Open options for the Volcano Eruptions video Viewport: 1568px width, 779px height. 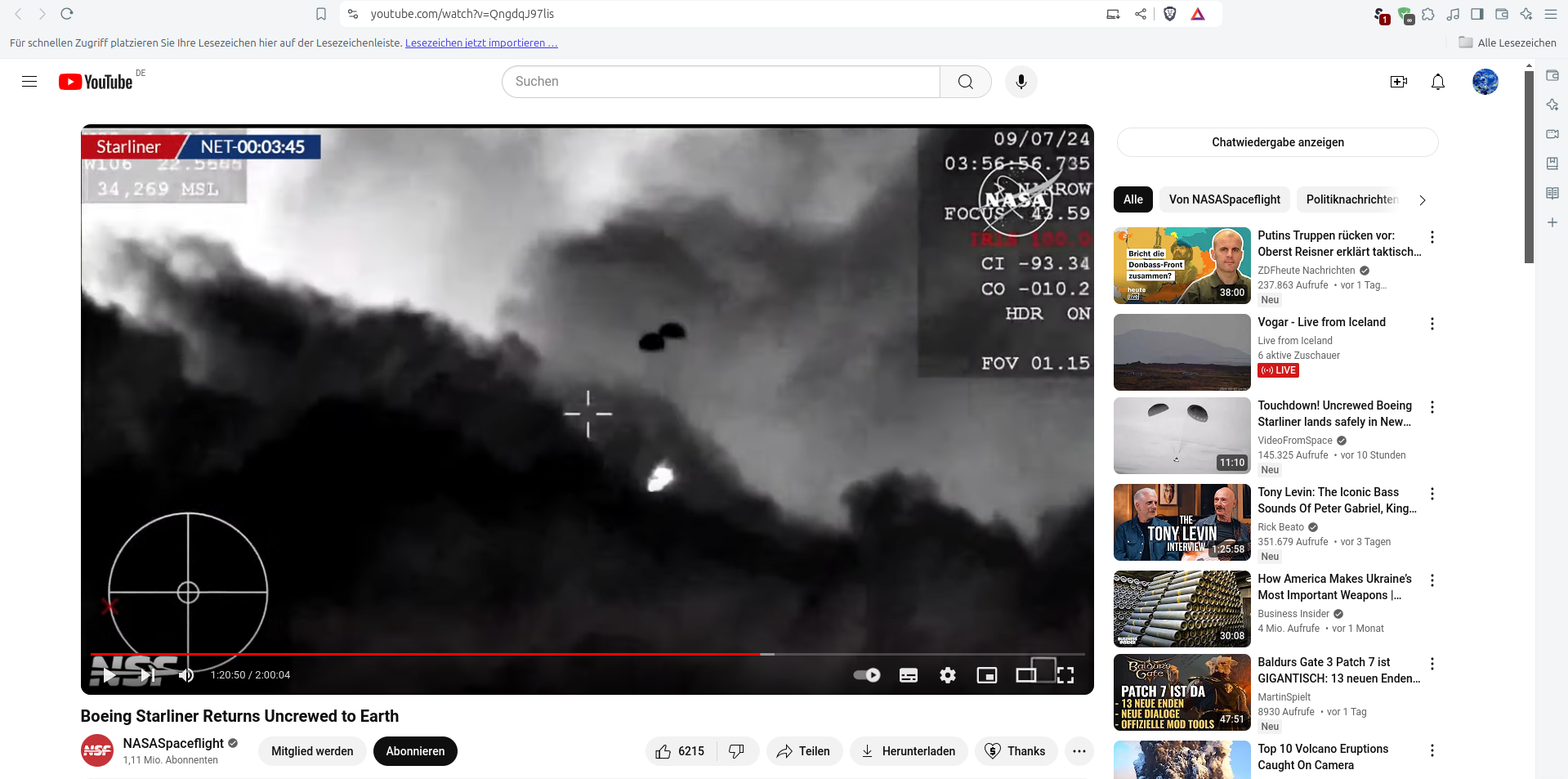[x=1432, y=750]
